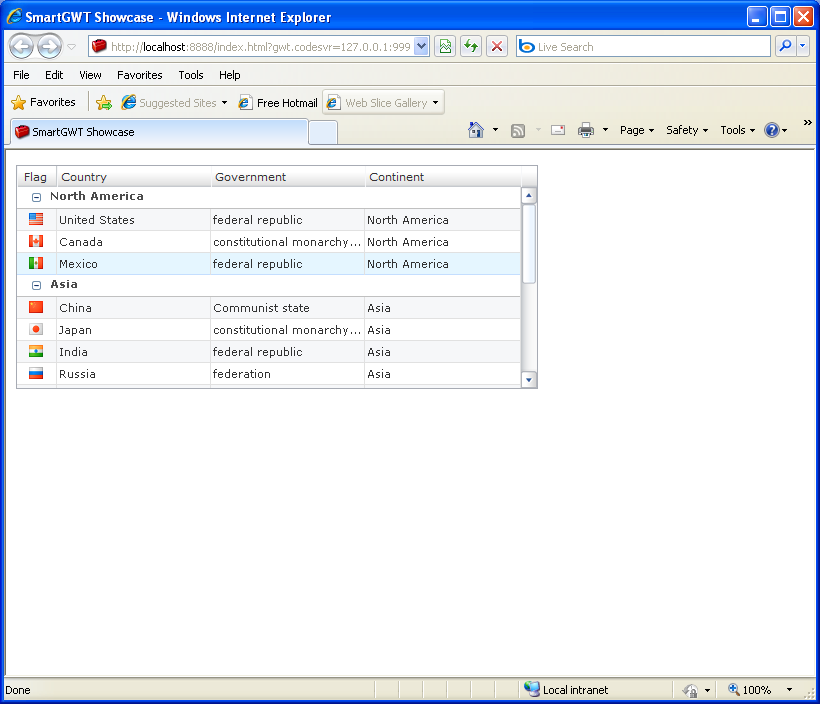Click Russia's federation government cell
820x704 pixels.
click(288, 374)
